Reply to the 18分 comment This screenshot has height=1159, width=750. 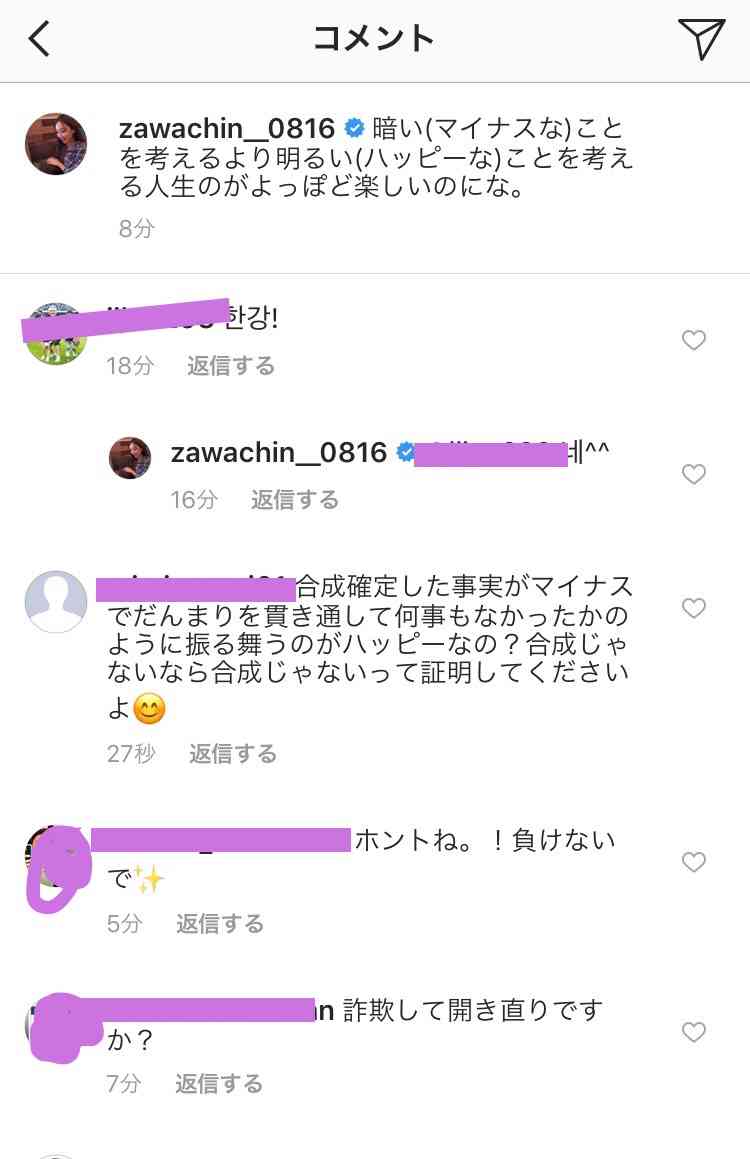231,366
